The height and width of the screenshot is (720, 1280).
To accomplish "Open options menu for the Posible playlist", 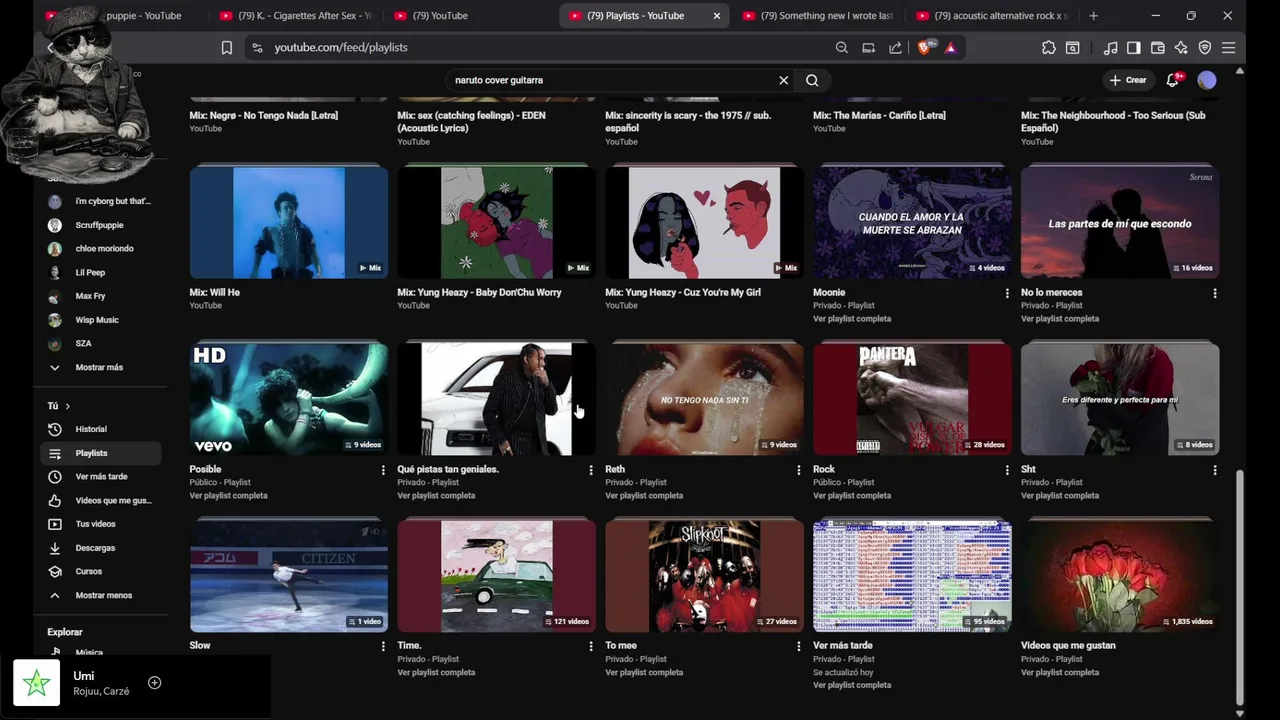I will pos(383,470).
